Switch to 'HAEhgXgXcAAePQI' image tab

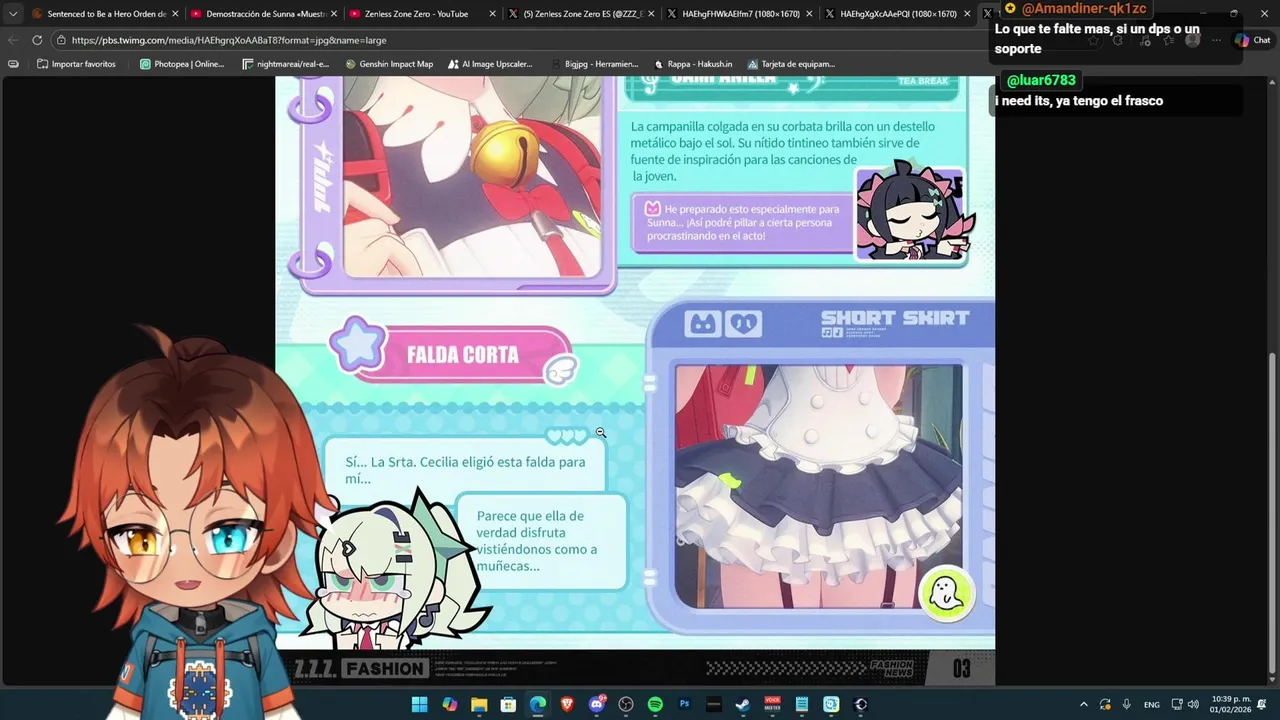(x=899, y=14)
